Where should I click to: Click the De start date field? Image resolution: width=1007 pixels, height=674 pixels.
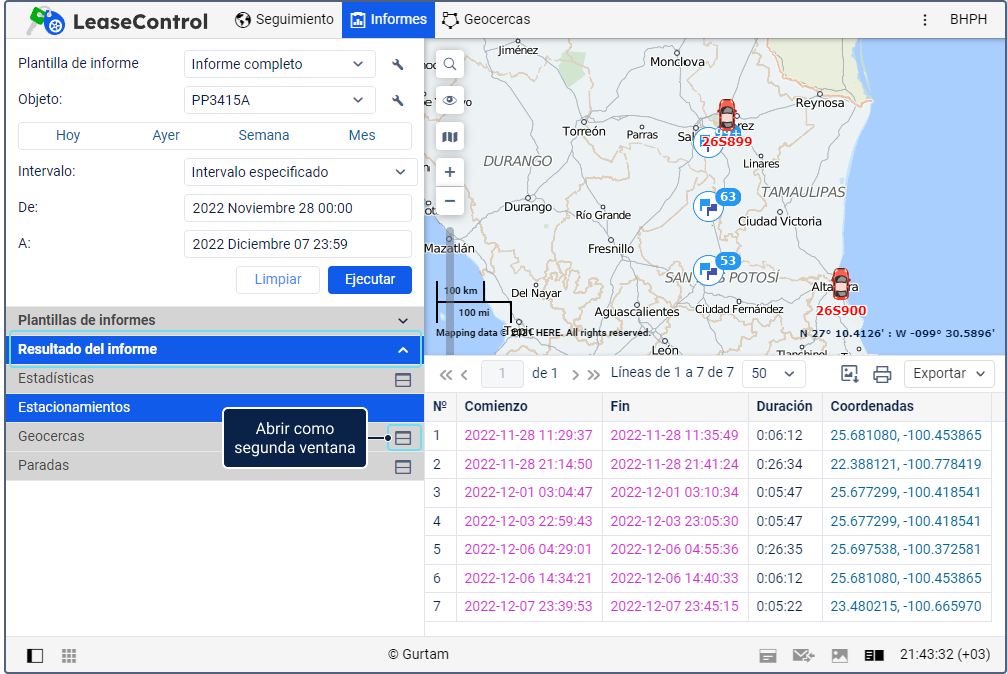coord(298,208)
